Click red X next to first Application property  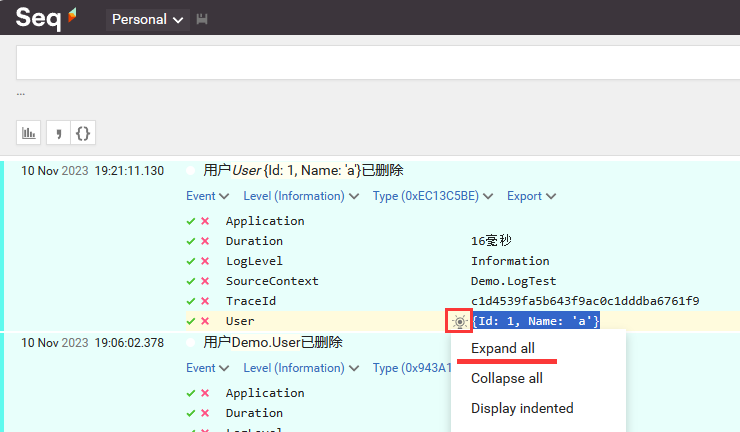(205, 221)
